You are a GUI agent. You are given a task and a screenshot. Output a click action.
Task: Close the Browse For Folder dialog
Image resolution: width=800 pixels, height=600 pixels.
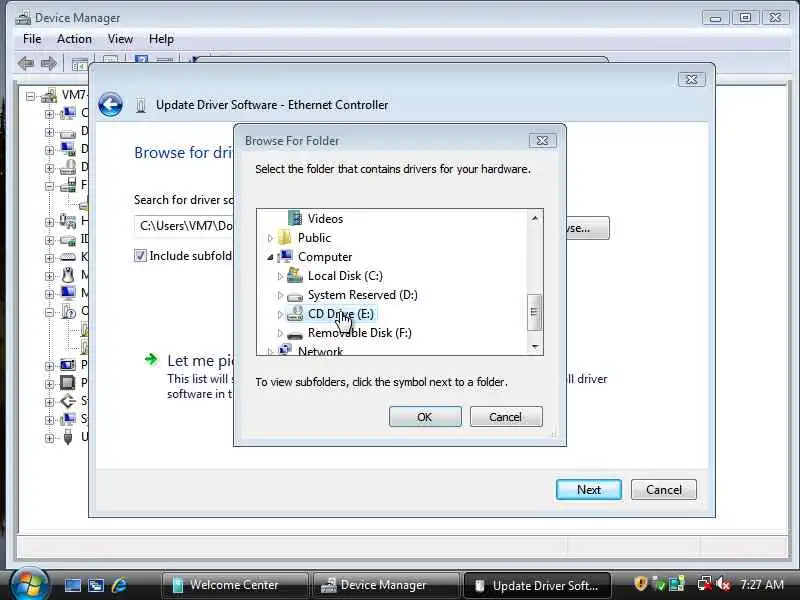(x=542, y=141)
